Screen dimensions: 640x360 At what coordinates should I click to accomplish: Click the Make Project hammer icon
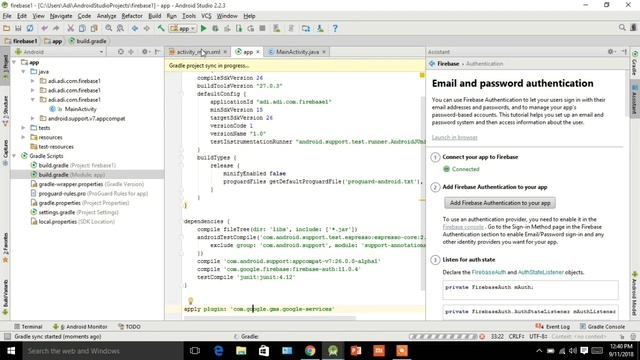161,28
